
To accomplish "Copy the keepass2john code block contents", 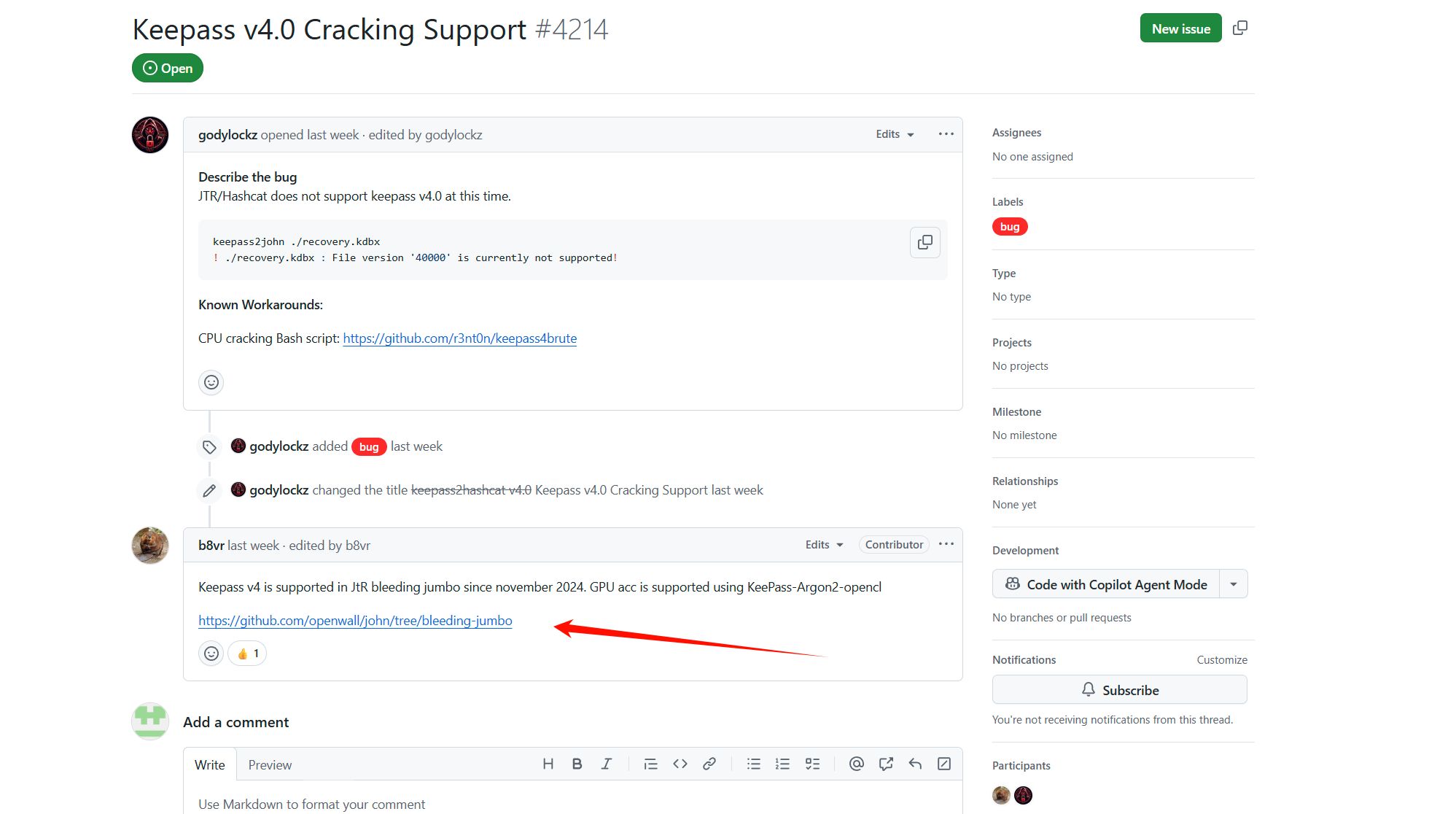I will click(x=924, y=242).
